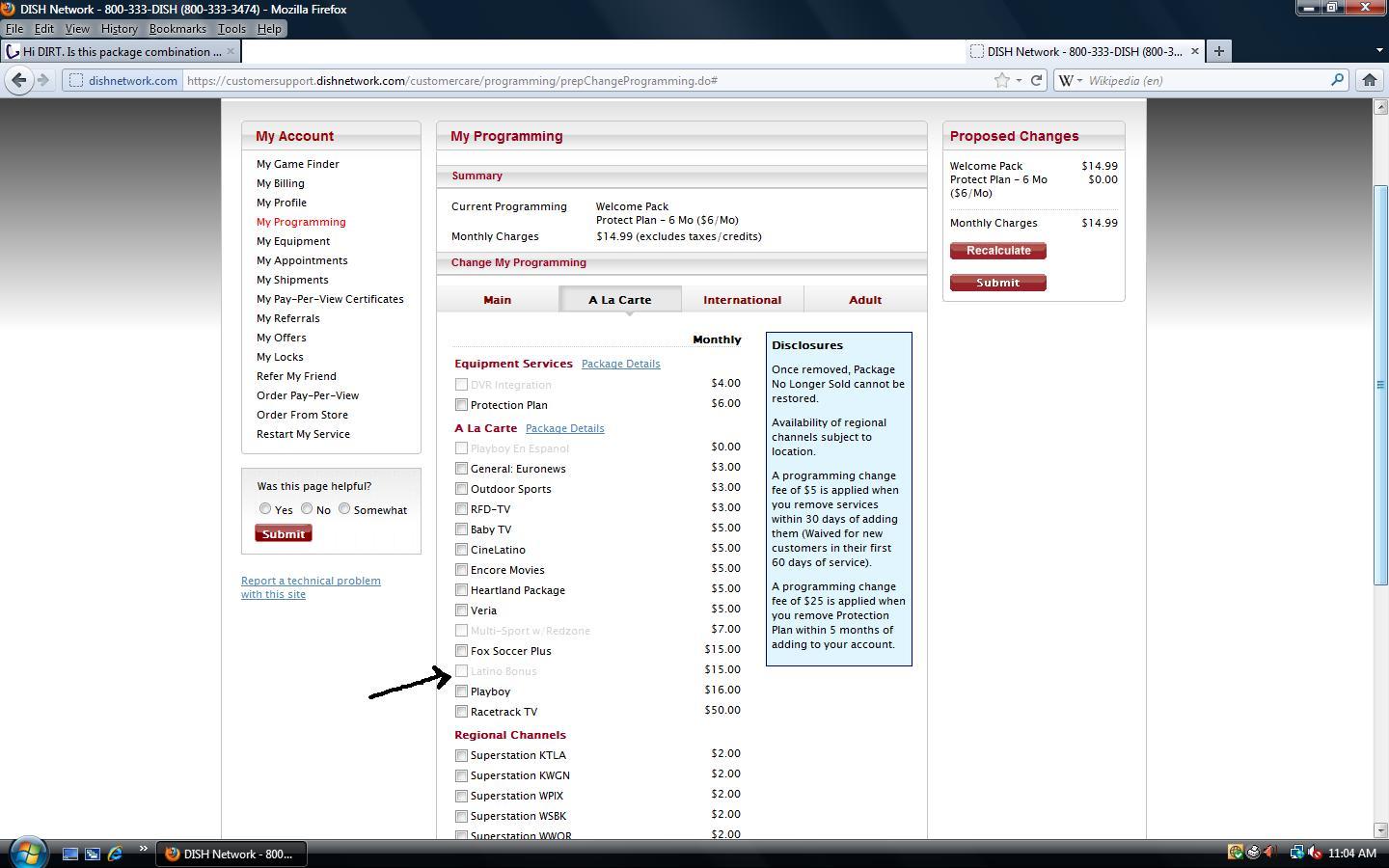Click the browser Back arrow button

(x=18, y=80)
